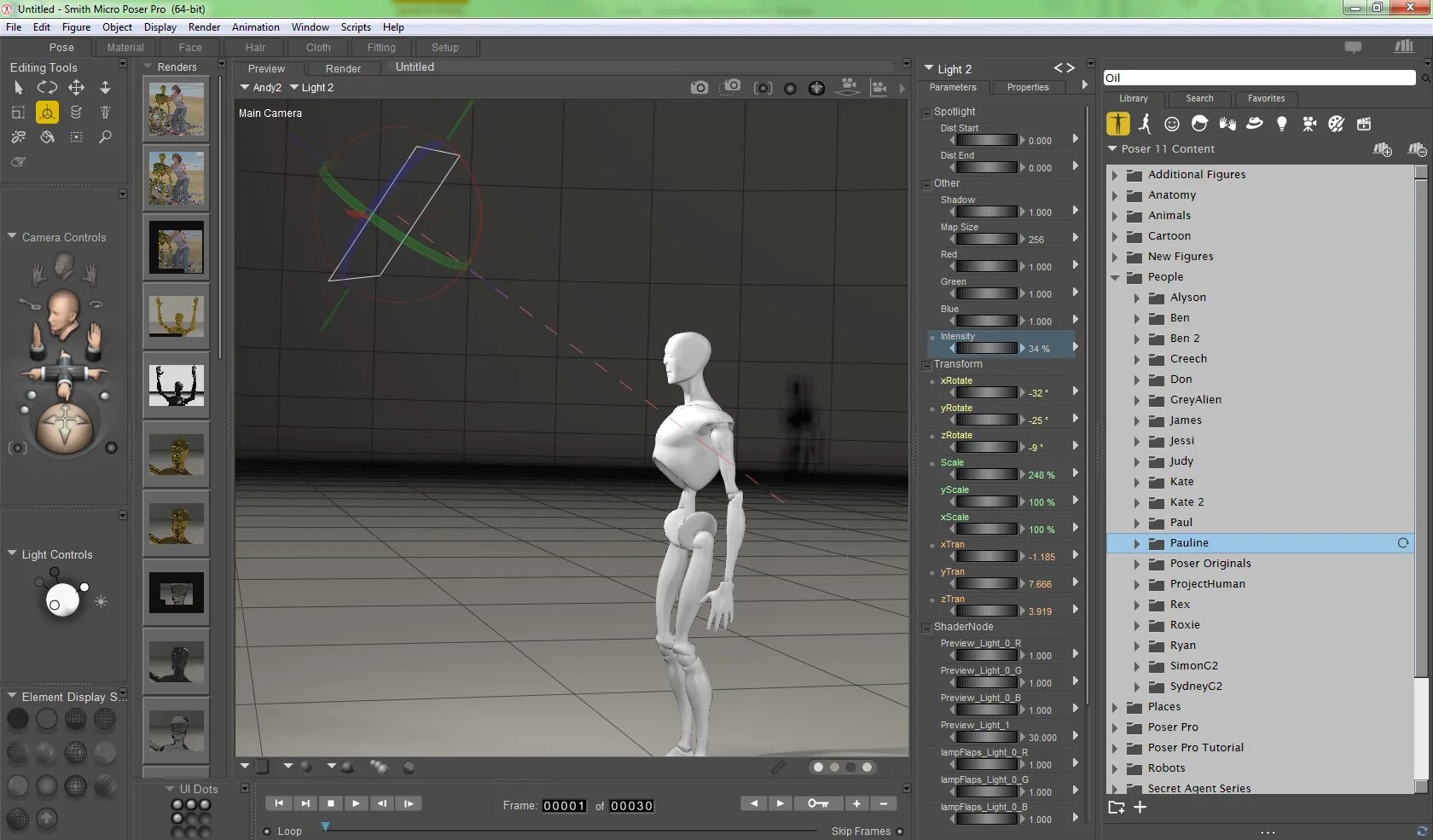Image resolution: width=1433 pixels, height=840 pixels.
Task: Toggle the xRotate animation dot
Action: [932, 381]
